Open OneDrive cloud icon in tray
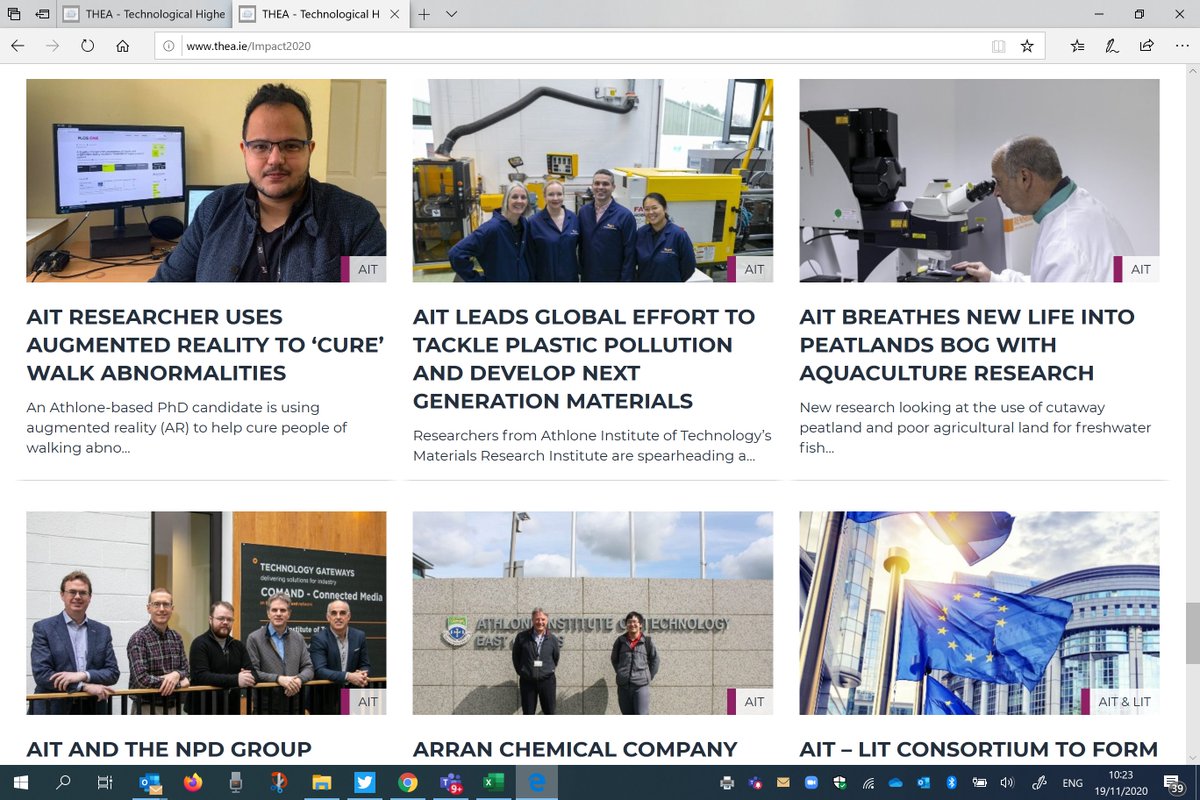Viewport: 1200px width, 800px height. [x=896, y=782]
